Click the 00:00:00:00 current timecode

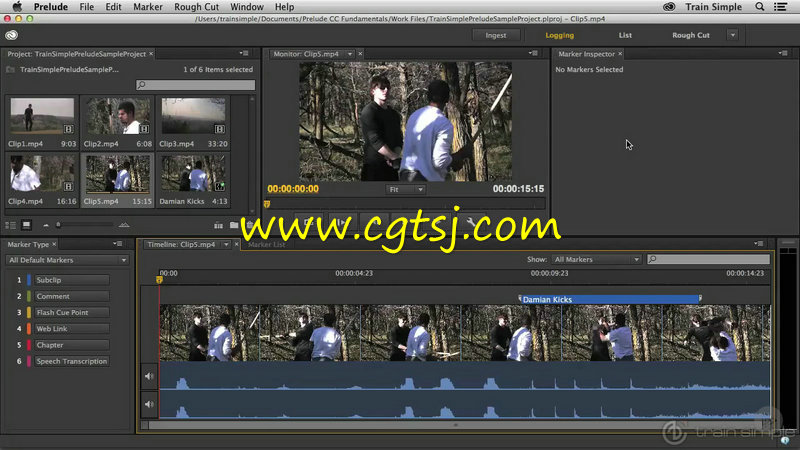[293, 189]
